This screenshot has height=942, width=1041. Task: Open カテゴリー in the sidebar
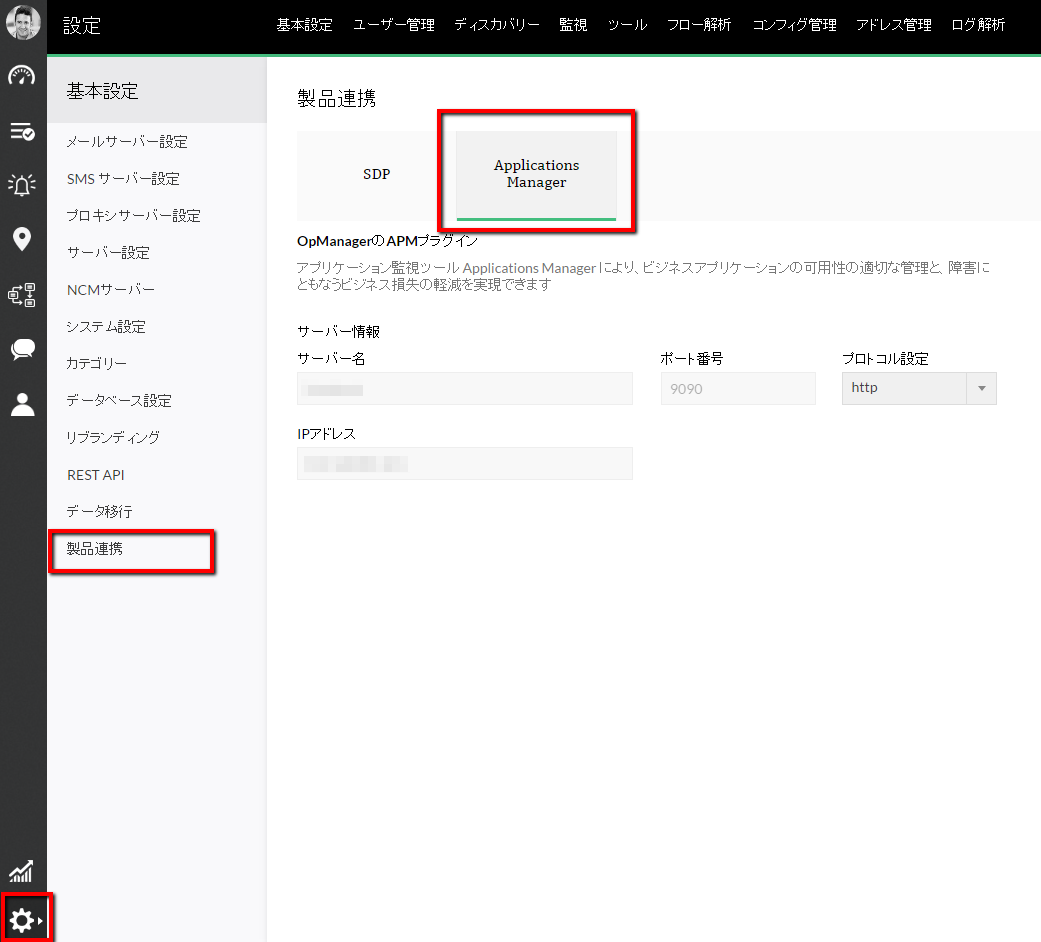(96, 364)
